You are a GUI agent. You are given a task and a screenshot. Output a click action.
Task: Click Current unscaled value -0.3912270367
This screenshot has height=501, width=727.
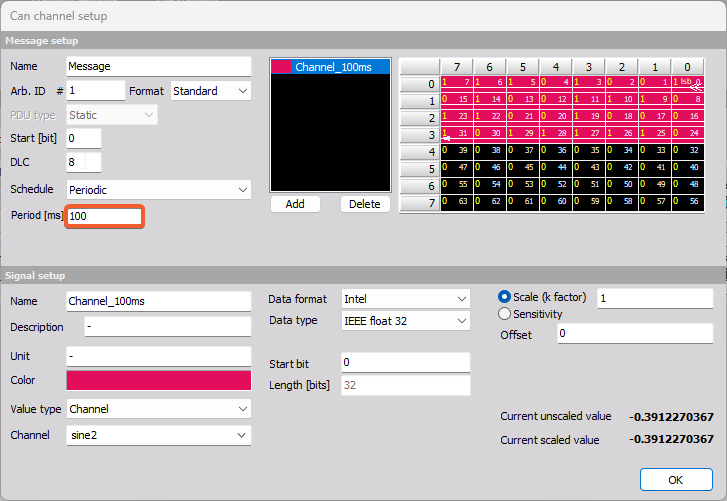671,417
